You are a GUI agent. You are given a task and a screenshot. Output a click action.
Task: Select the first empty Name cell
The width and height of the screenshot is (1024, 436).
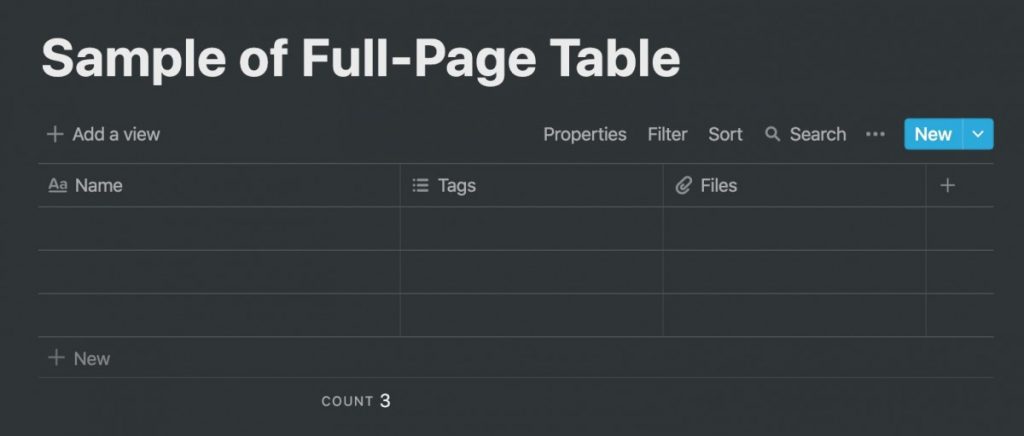pos(219,228)
